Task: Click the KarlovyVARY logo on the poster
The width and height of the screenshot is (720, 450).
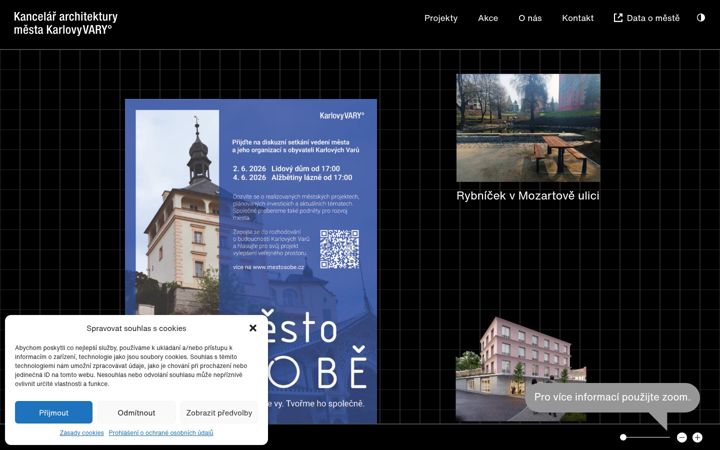Action: click(x=342, y=116)
